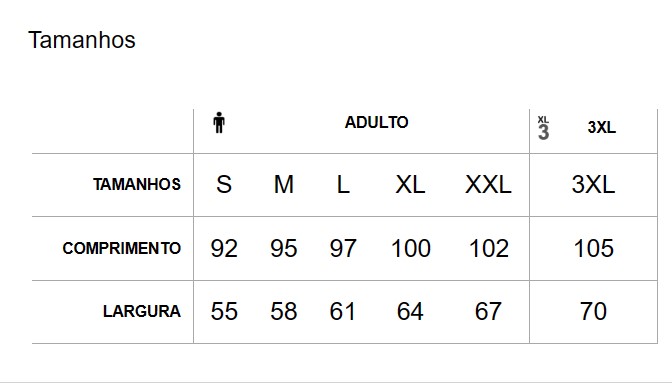Click the length value 92
Image resolution: width=672 pixels, height=385 pixels.
click(224, 248)
